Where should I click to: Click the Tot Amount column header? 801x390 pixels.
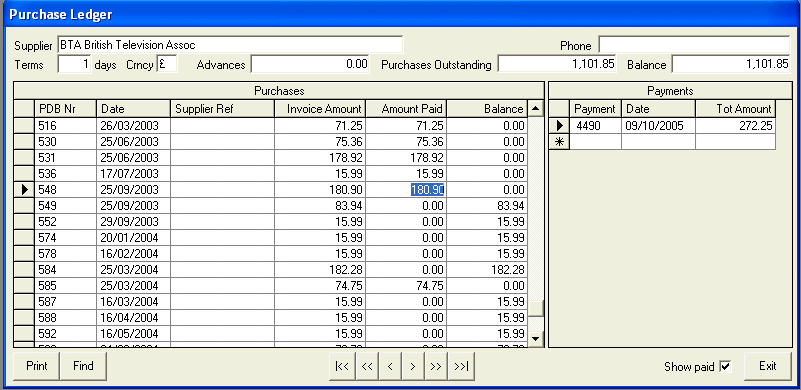735,109
